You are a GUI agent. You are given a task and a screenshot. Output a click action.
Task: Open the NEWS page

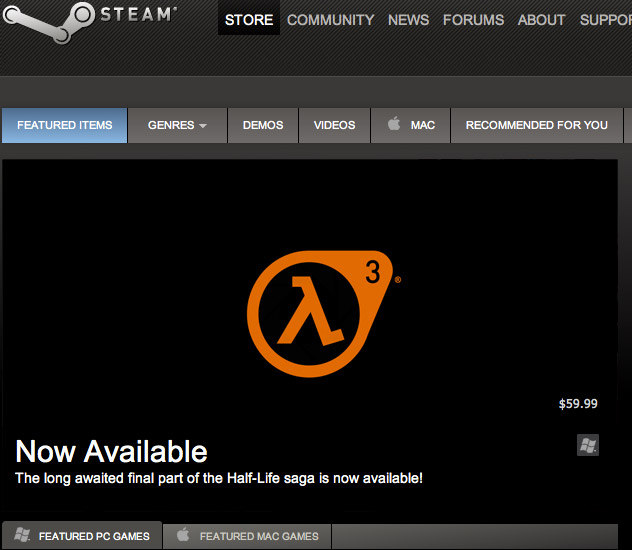coord(408,20)
